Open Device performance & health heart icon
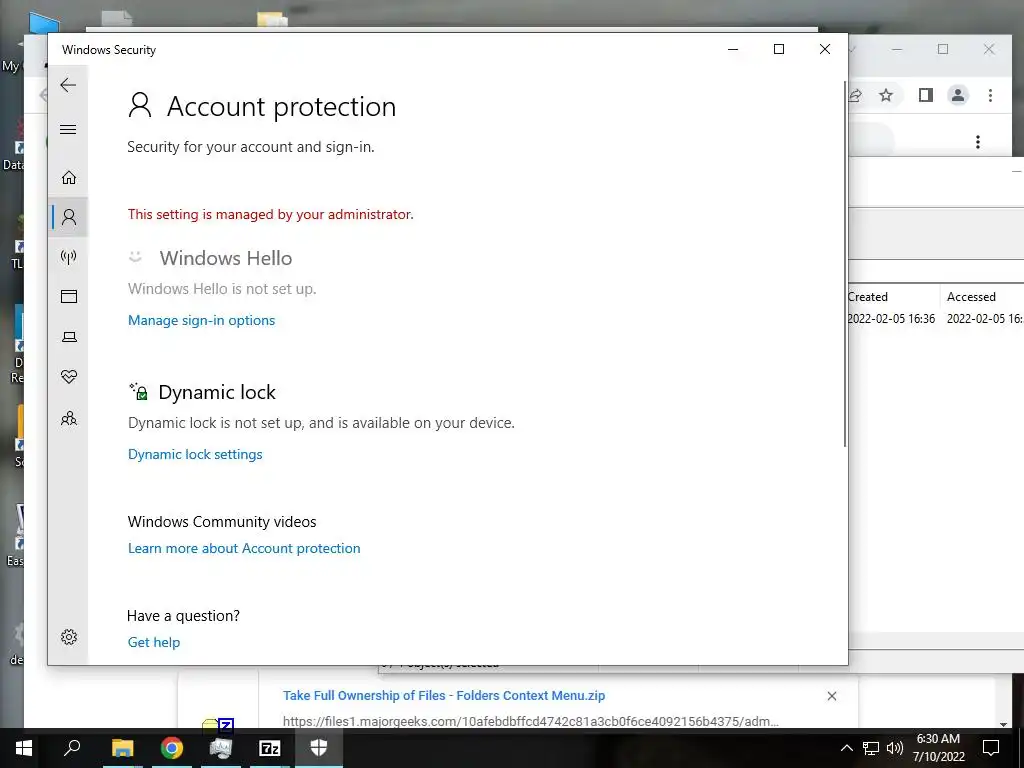The image size is (1024, 768). pos(69,377)
